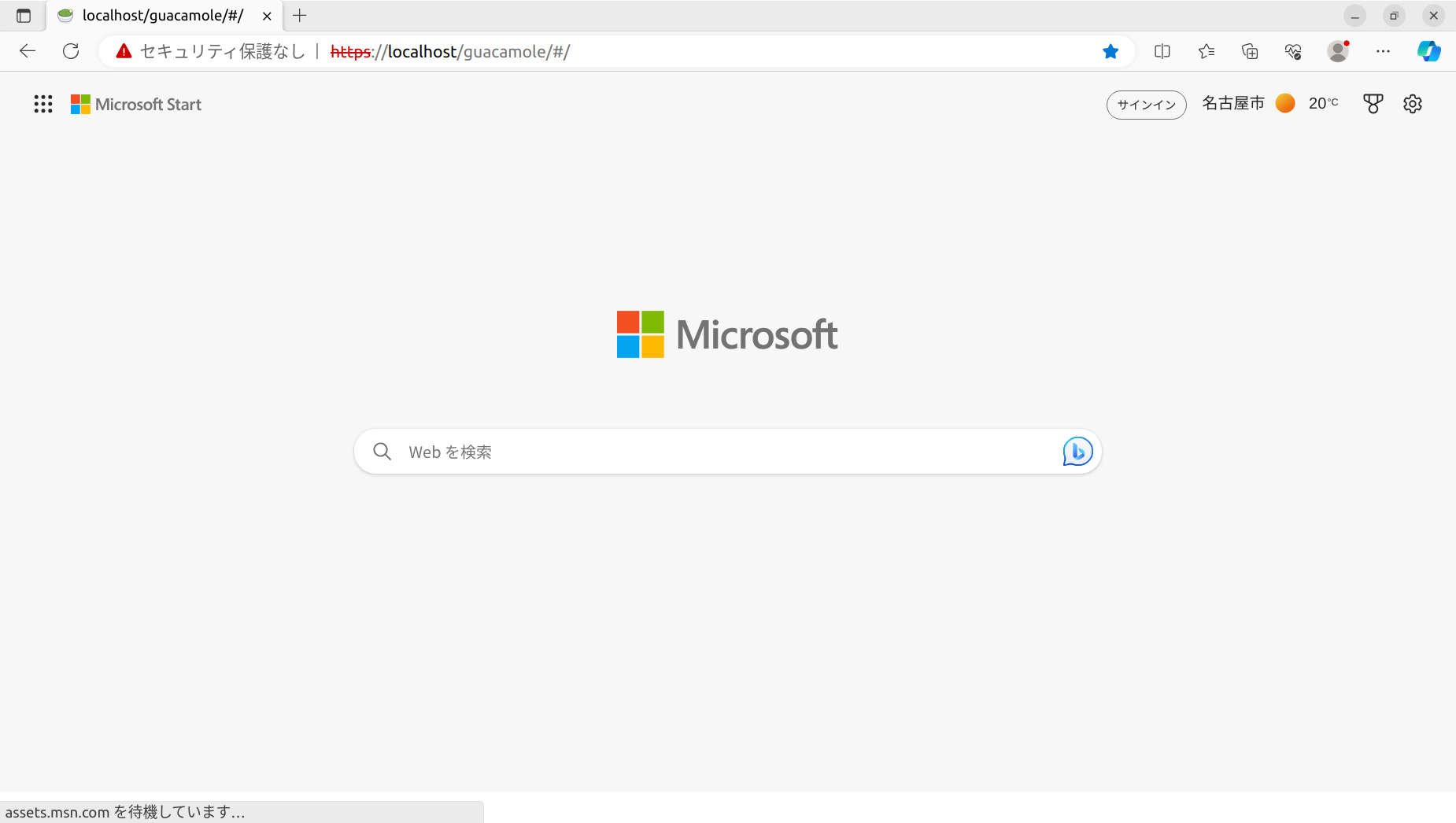Select the localhost/guacamole browser tab
The image size is (1456, 823).
point(165,16)
